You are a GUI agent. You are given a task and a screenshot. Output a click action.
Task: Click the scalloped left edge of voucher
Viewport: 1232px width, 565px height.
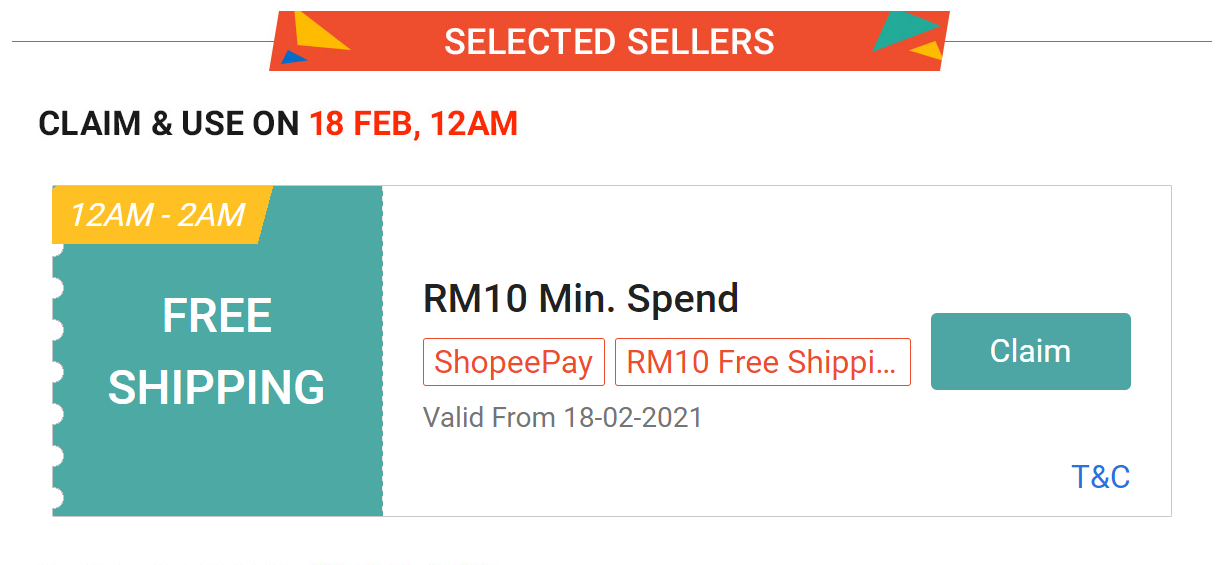(56, 372)
